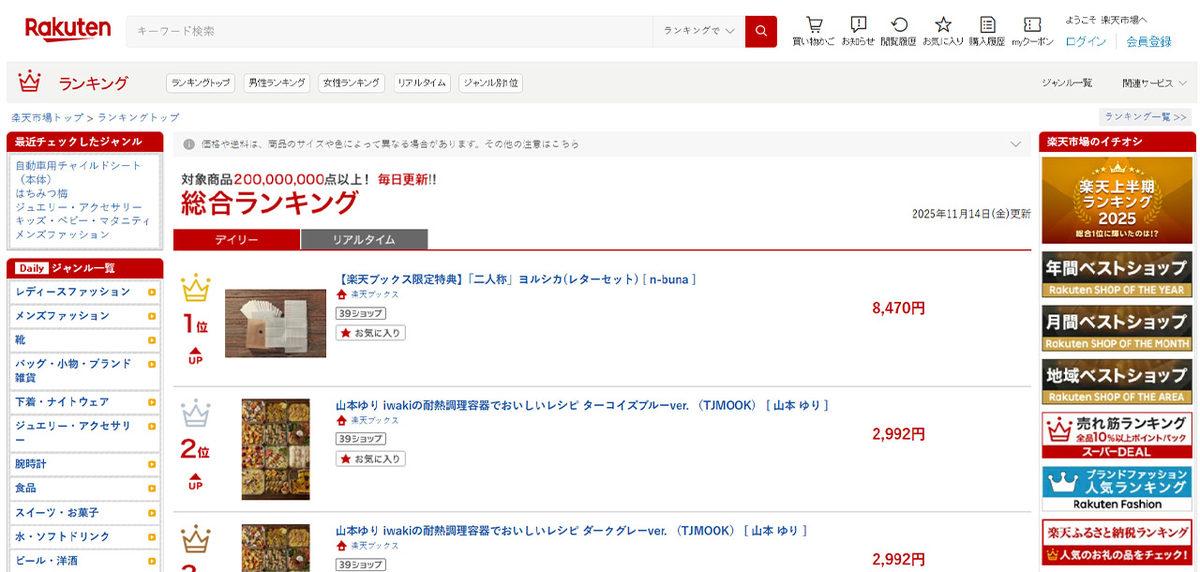This screenshot has height=572, width=1200.
Task: Open the rank 1 product thumbnail
Action: (275, 323)
